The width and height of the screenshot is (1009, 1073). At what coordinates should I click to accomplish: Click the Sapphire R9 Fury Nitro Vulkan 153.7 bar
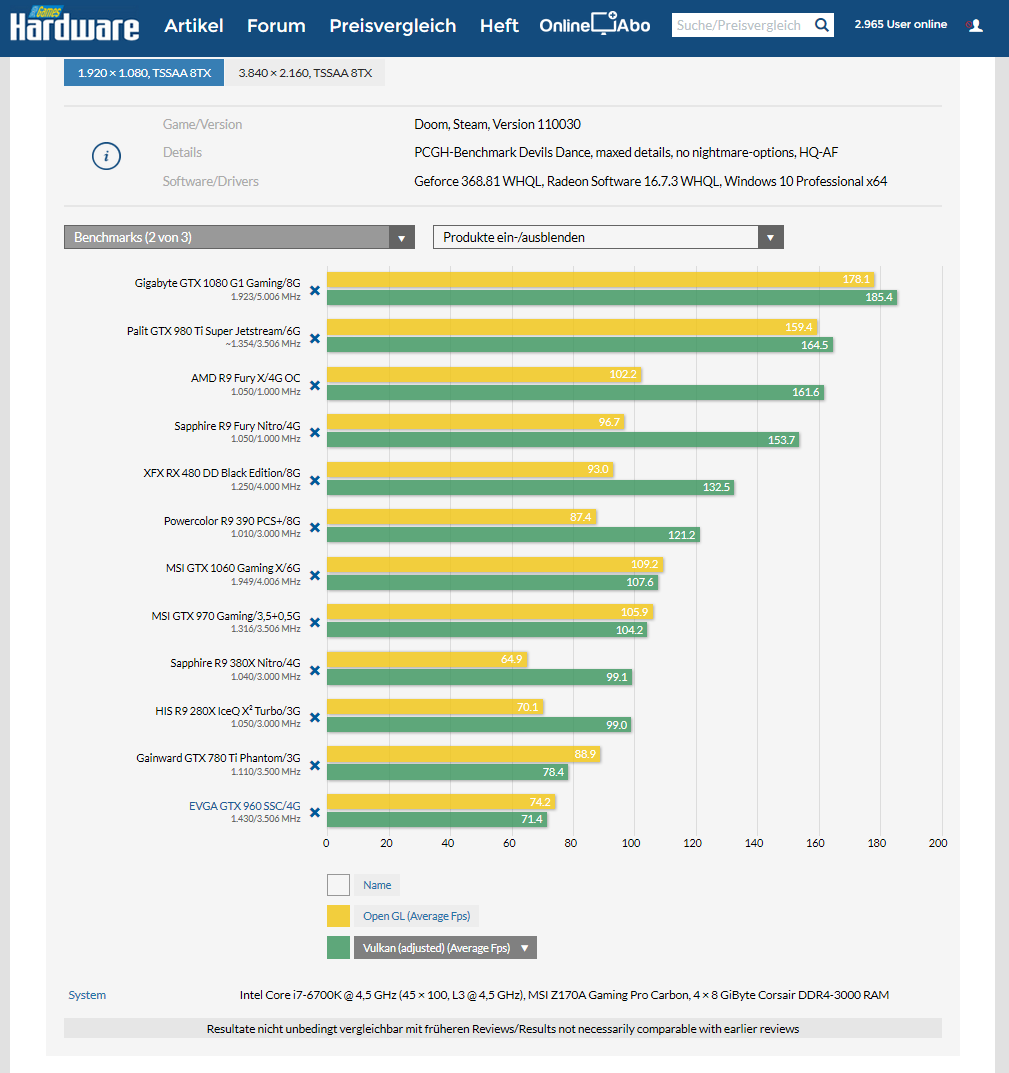[563, 439]
